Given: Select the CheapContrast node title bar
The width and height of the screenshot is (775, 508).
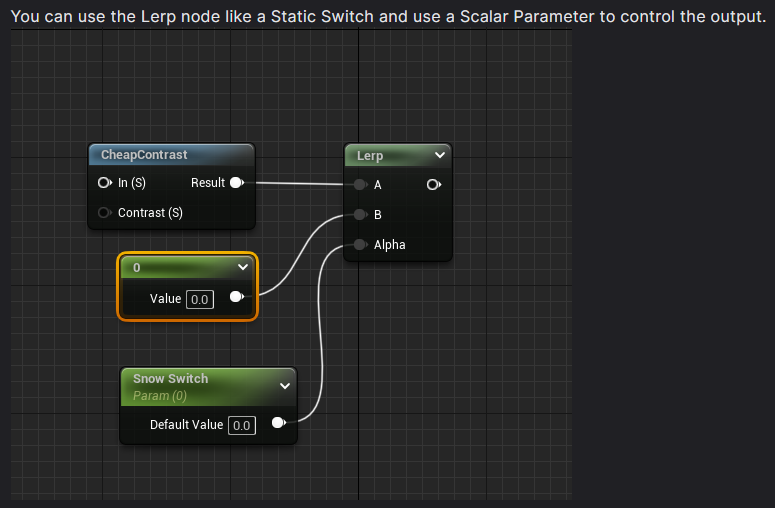Looking at the screenshot, I should coord(172,155).
